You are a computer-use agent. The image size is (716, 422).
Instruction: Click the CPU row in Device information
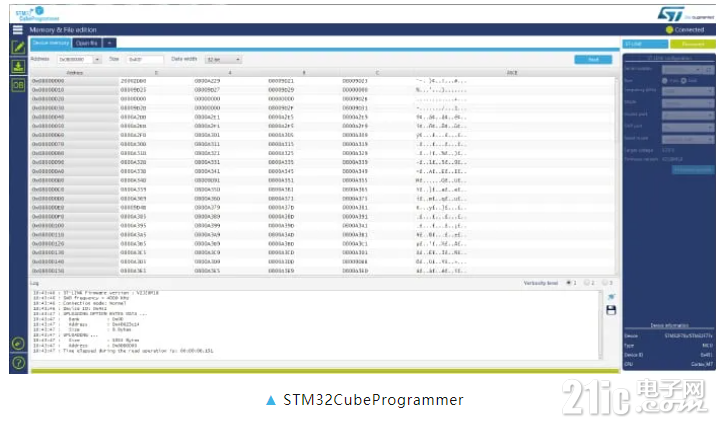pyautogui.click(x=668, y=364)
